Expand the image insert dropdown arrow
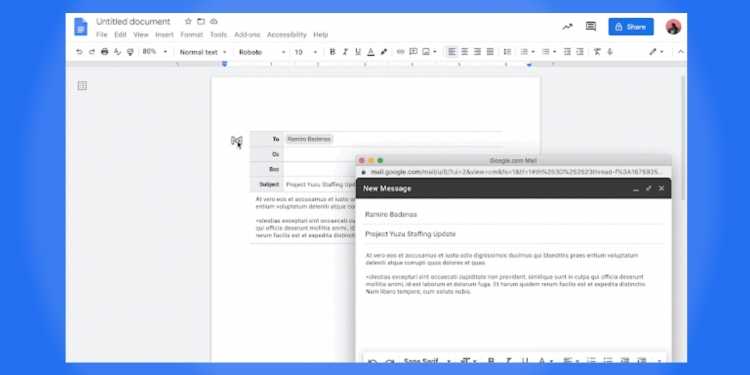 click(435, 52)
